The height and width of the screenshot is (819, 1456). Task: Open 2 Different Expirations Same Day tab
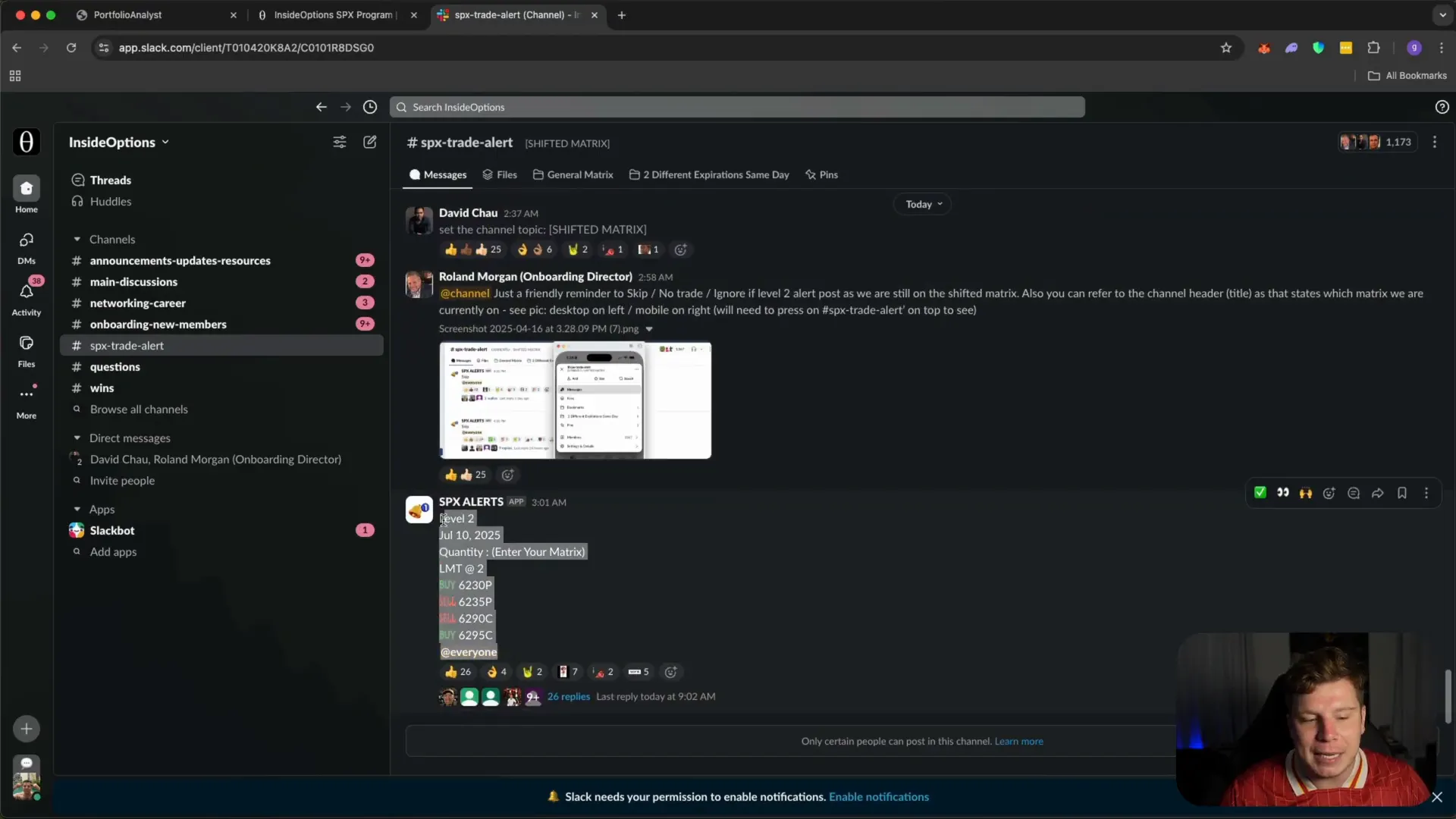click(x=709, y=174)
